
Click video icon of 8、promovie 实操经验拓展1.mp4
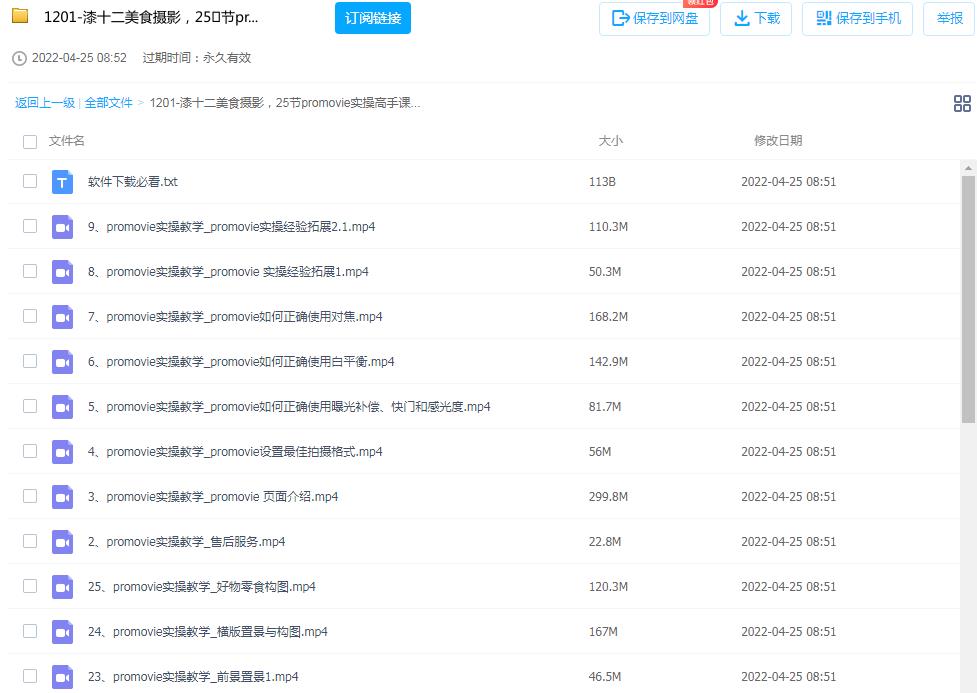62,272
